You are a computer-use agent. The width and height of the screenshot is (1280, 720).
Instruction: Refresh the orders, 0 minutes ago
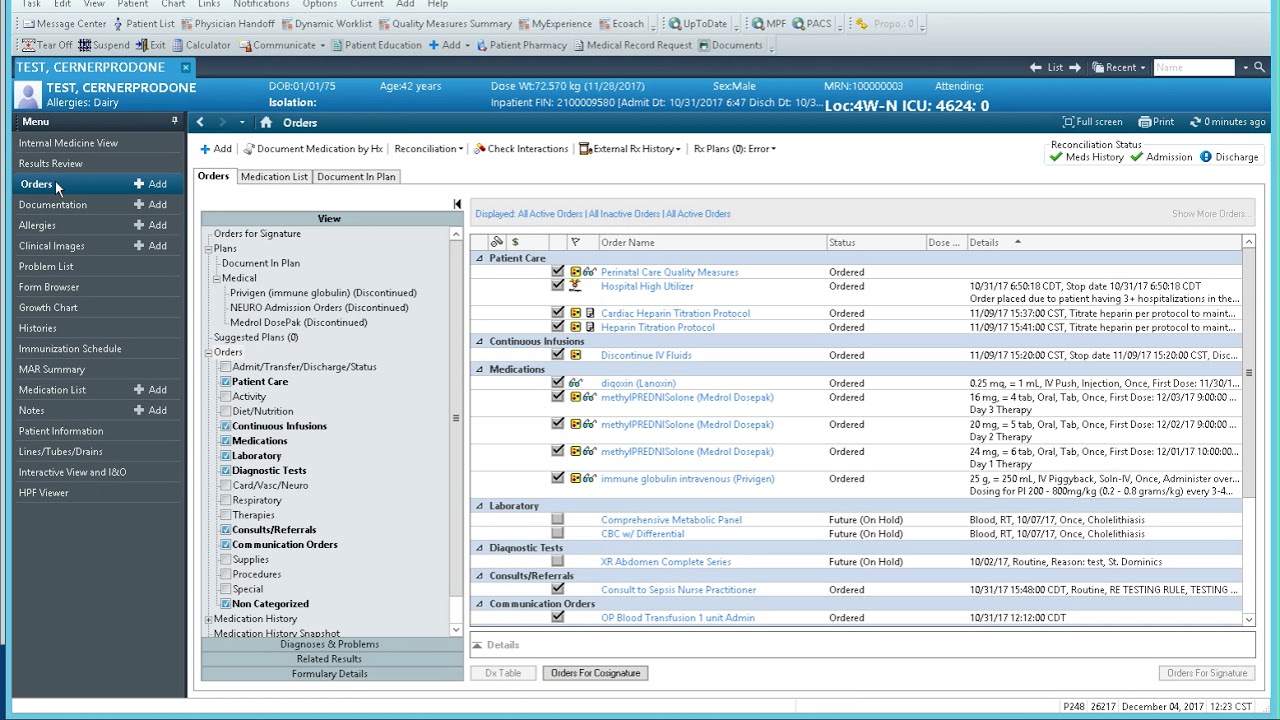click(1227, 122)
